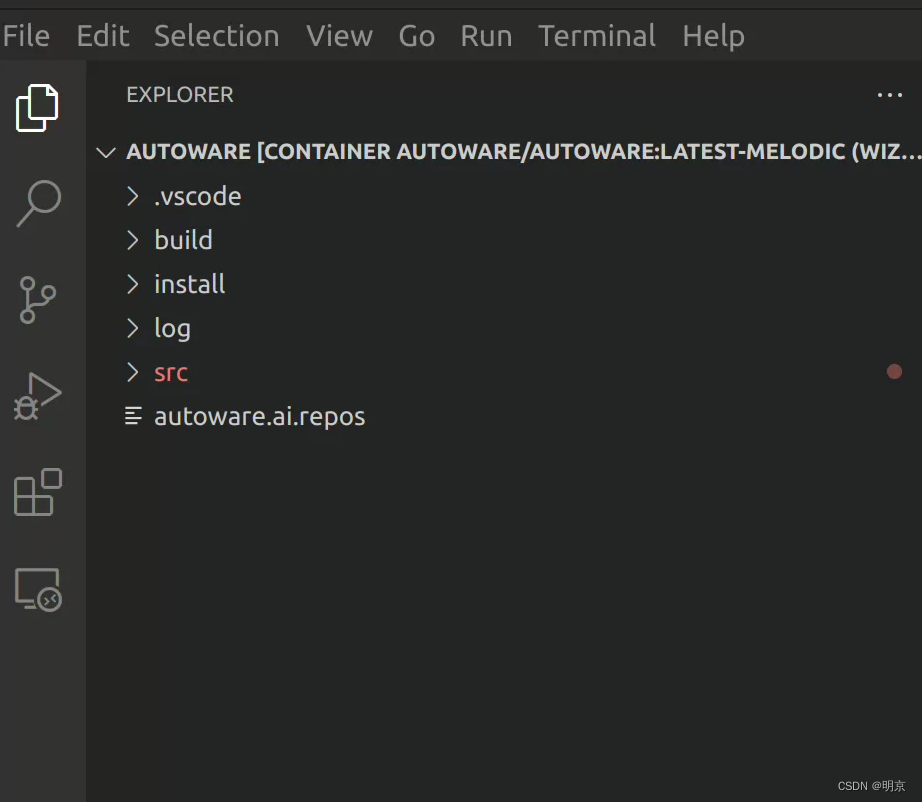This screenshot has width=922, height=802.
Task: Expand the .vscode folder chevron
Action: 132,196
